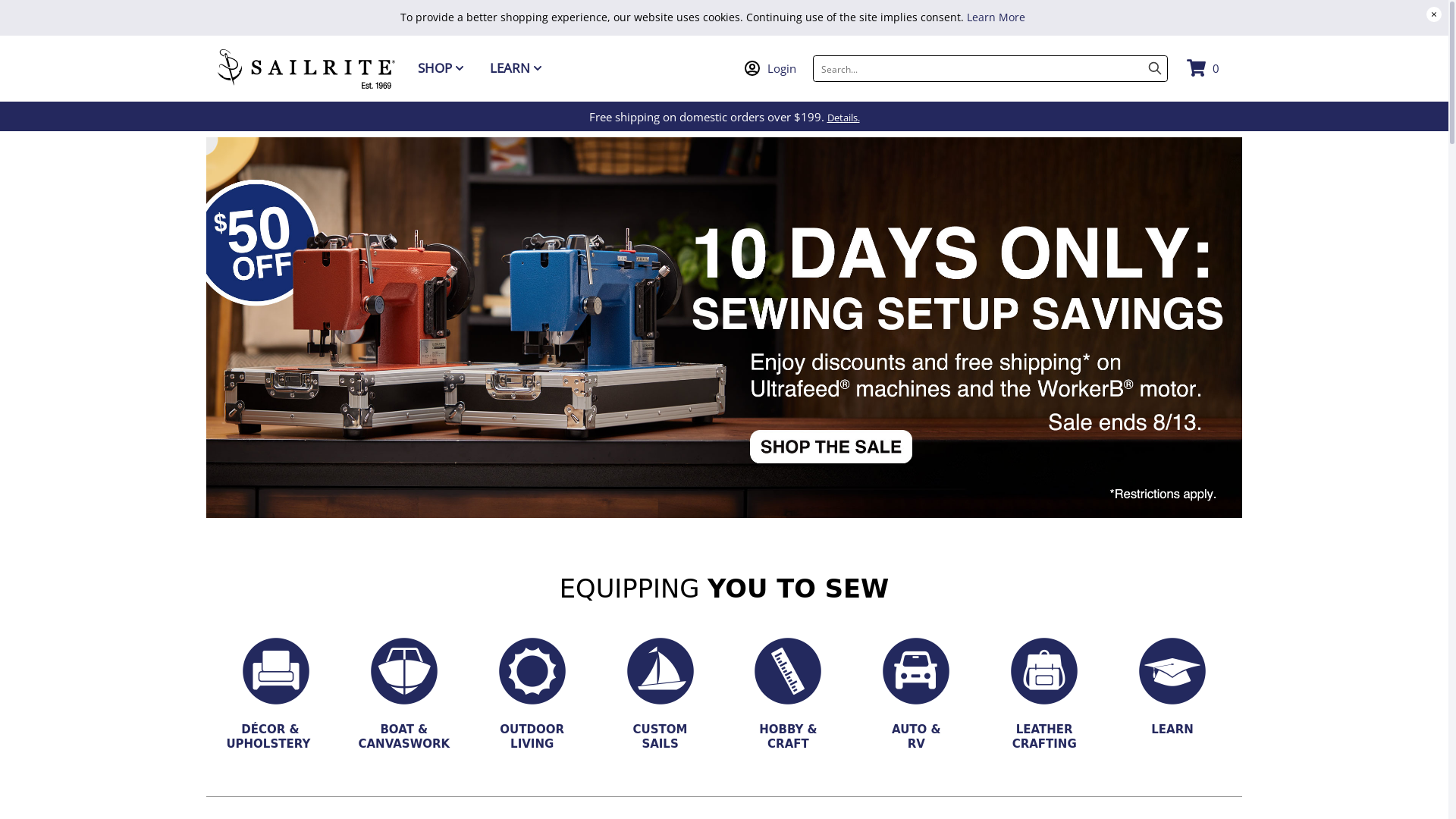Go to the Sailrite home logo
The image size is (1456, 819).
(306, 68)
